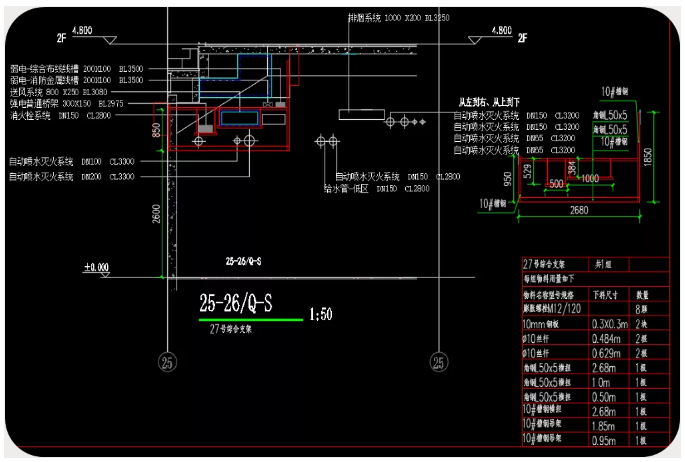Select the 弱电-消防金属线槽 200X100 BL3500 label
Viewport: 685px width, 462px height.
point(76,80)
